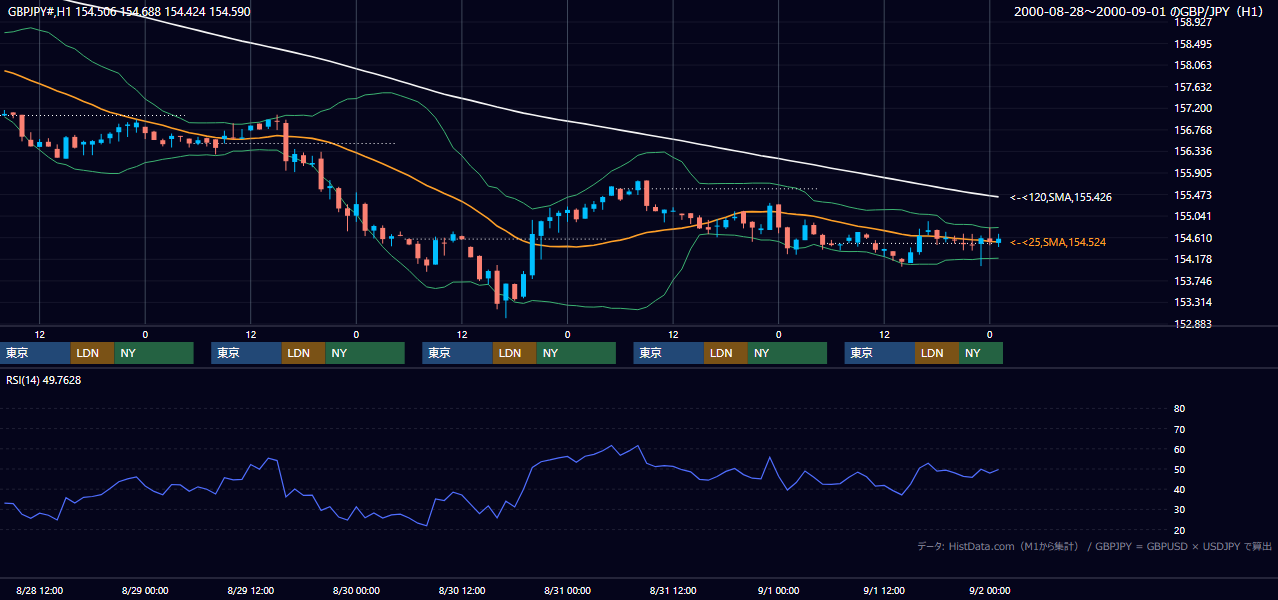Select the LDN session bar for 8/30
Viewport: 1278px width, 600px height.
point(514,353)
